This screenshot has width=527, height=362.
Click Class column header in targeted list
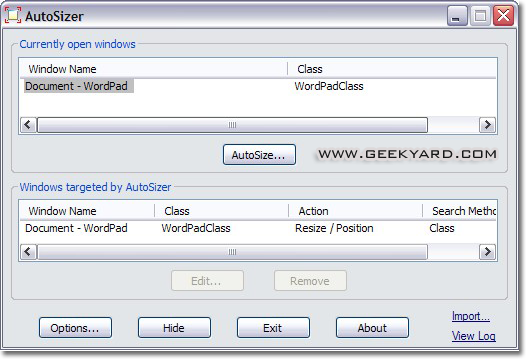pyautogui.click(x=221, y=211)
